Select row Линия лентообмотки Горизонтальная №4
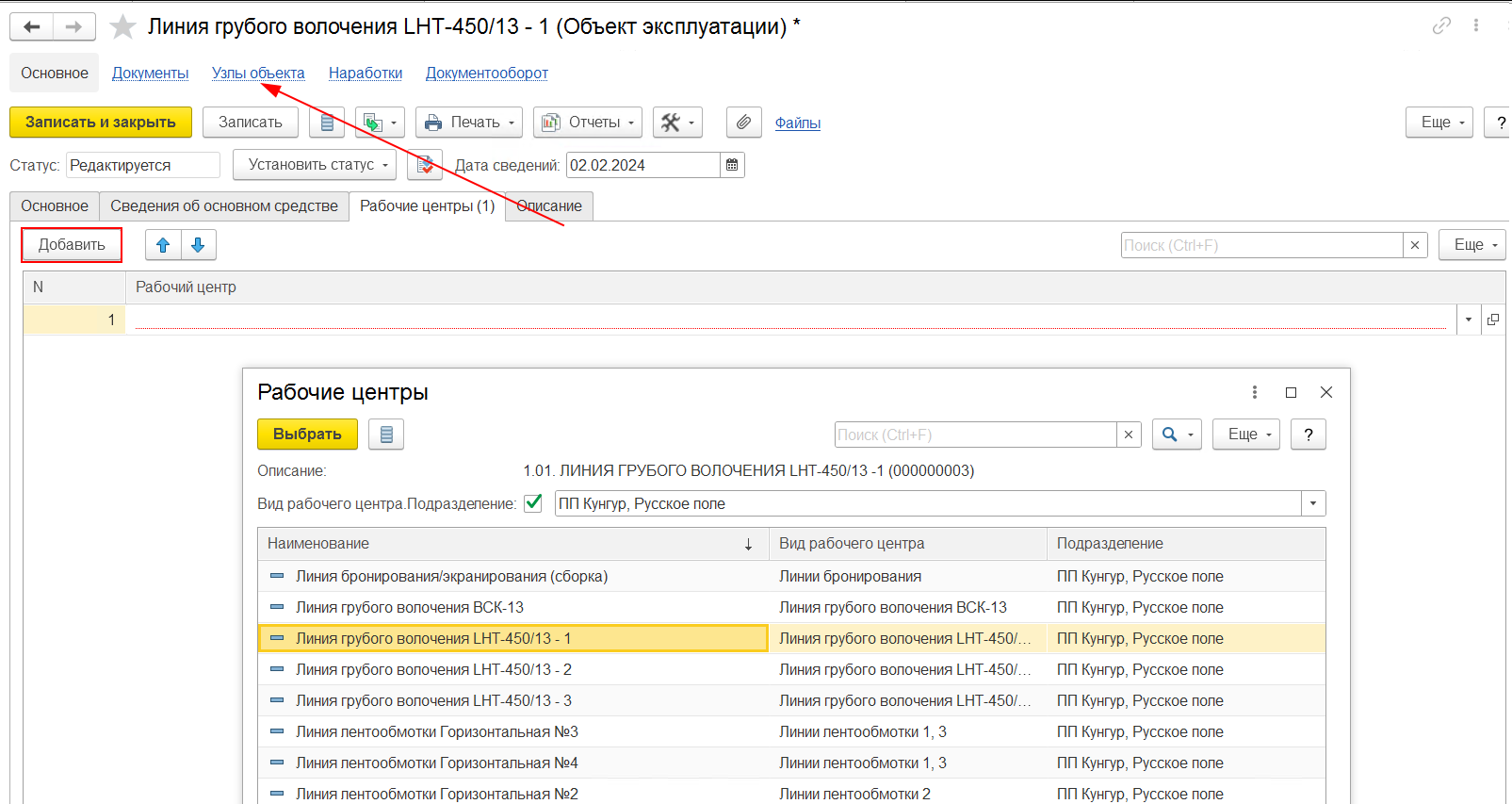 point(791,763)
